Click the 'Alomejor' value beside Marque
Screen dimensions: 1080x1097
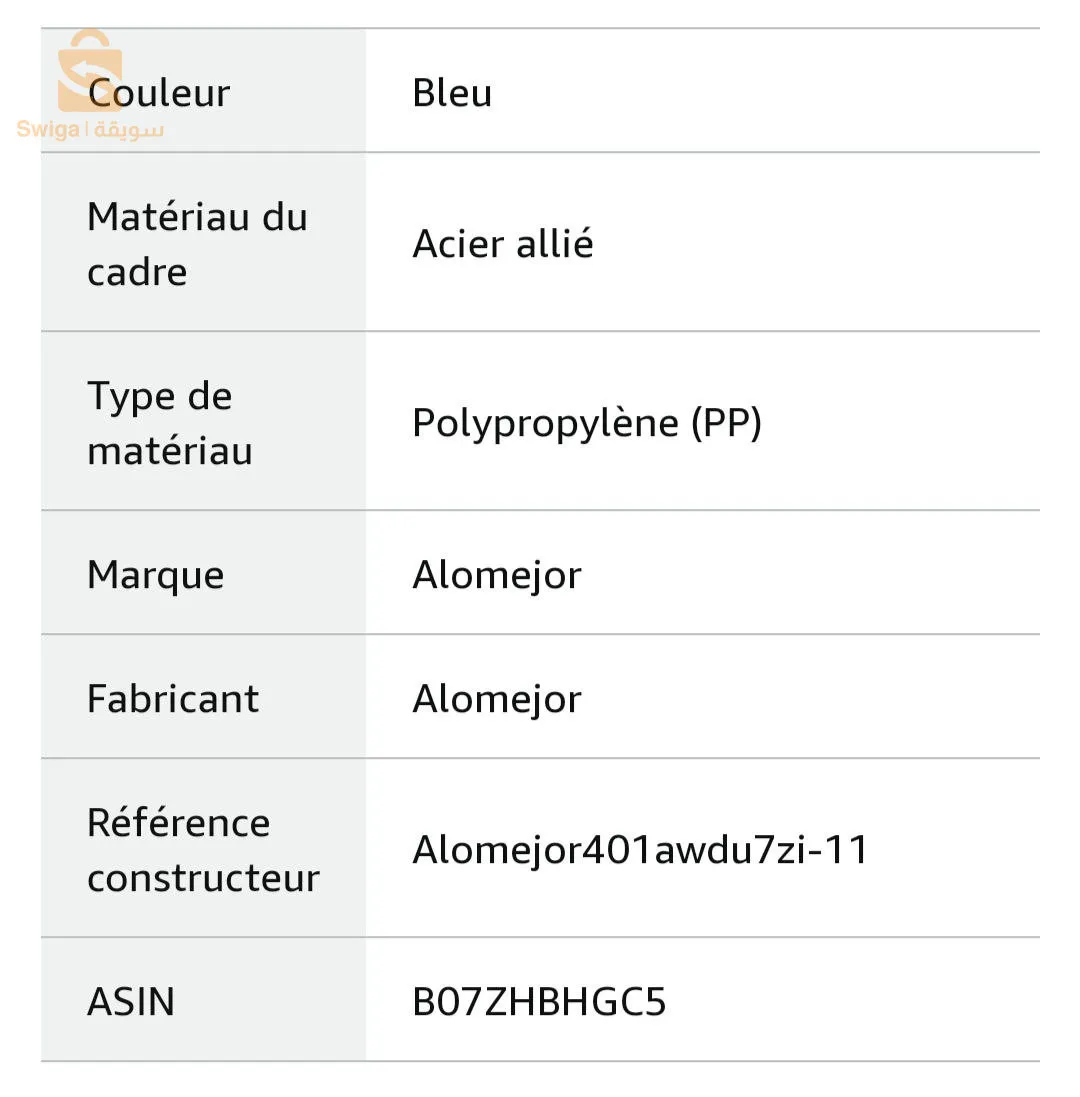pos(497,575)
